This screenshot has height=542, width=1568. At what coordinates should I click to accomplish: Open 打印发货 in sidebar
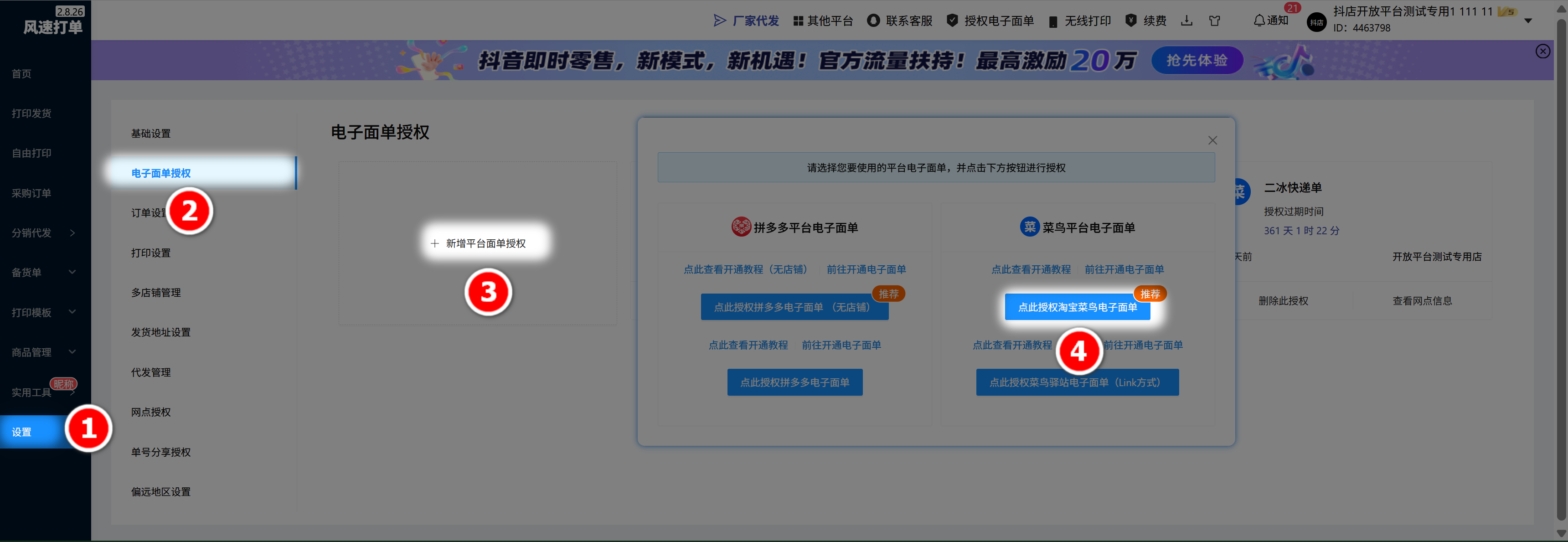31,113
